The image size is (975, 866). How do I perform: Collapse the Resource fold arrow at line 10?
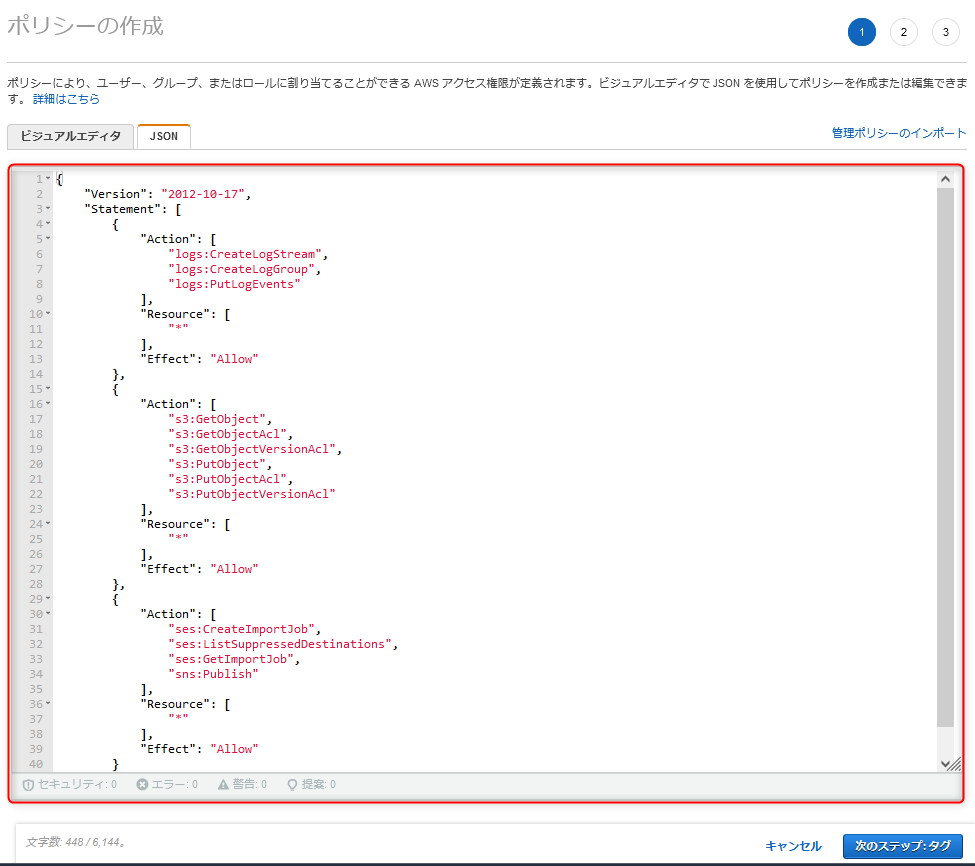coord(48,313)
